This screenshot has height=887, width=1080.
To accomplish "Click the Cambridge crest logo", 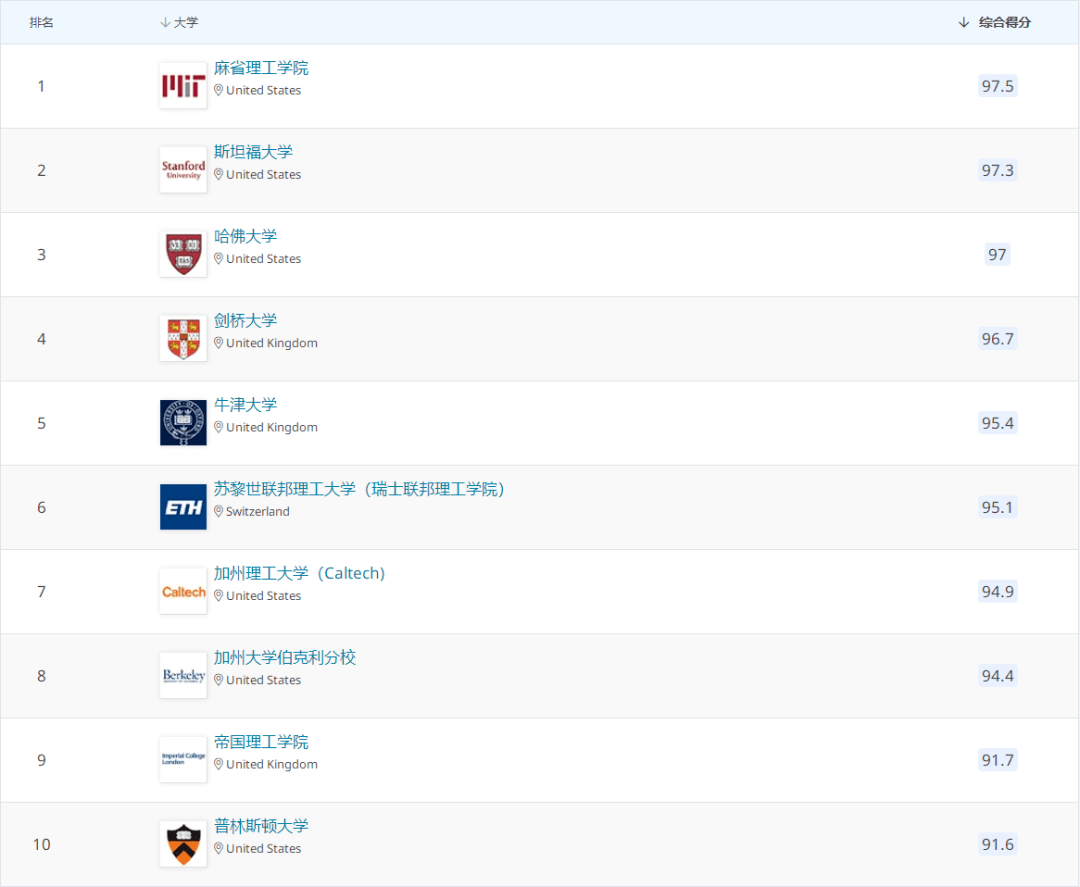I will (183, 338).
